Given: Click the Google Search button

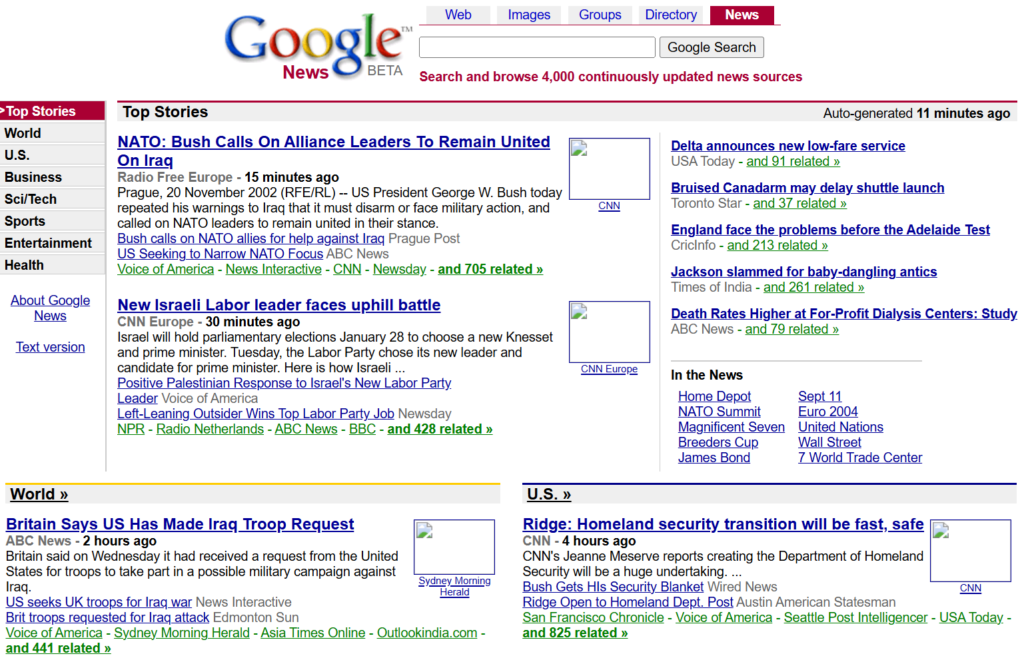Looking at the screenshot, I should (x=711, y=47).
